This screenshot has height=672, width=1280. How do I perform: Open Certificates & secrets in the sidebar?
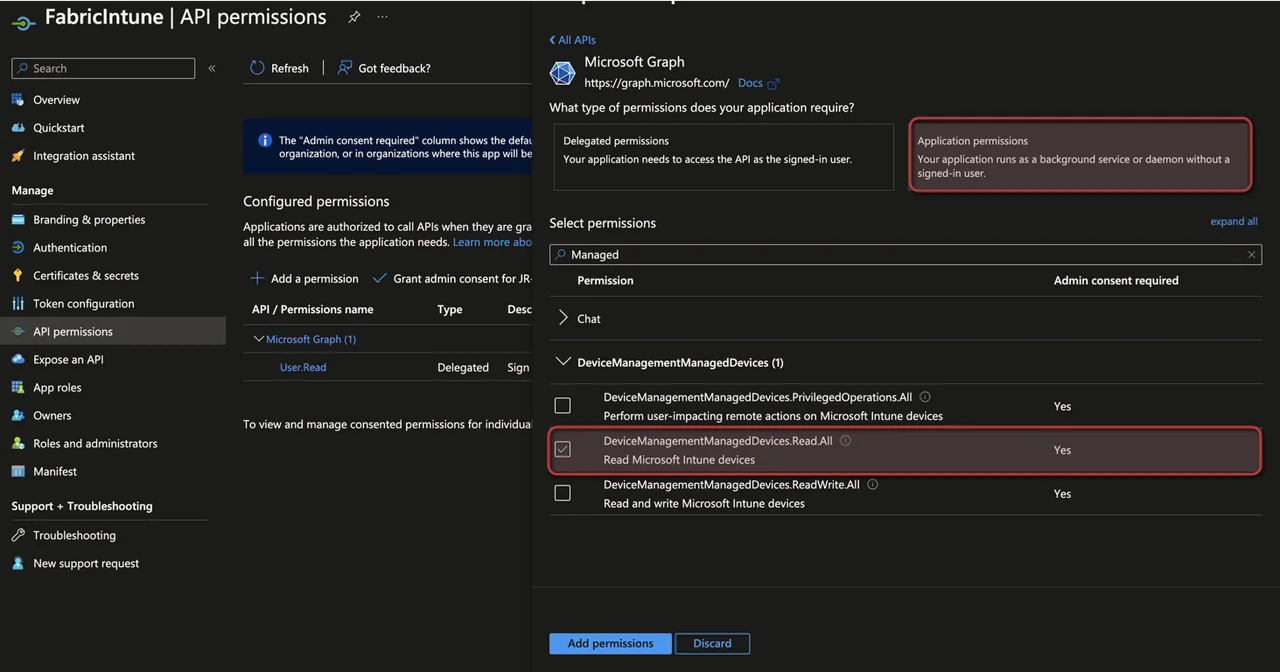click(x=86, y=276)
